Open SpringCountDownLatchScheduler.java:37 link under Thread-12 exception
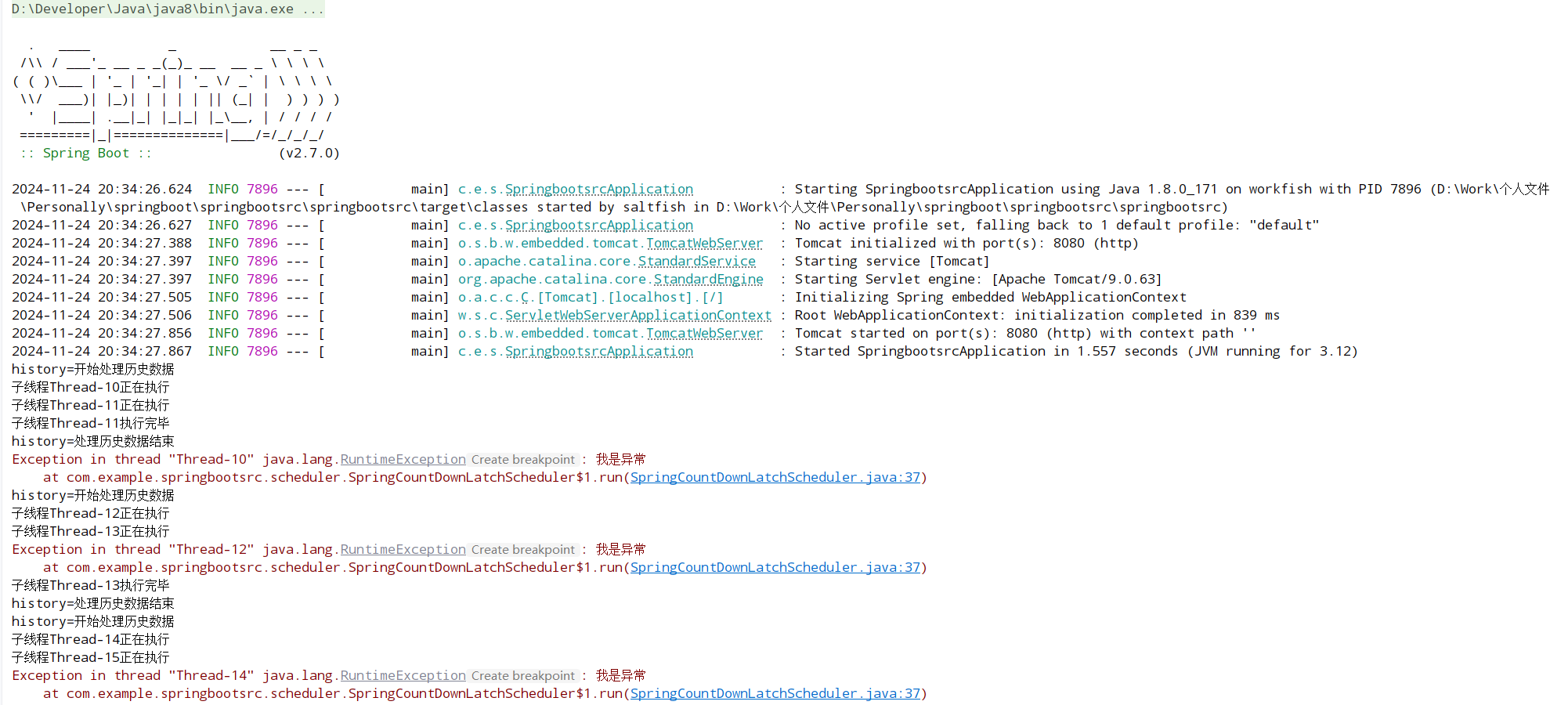The width and height of the screenshot is (1568, 705). click(x=775, y=568)
